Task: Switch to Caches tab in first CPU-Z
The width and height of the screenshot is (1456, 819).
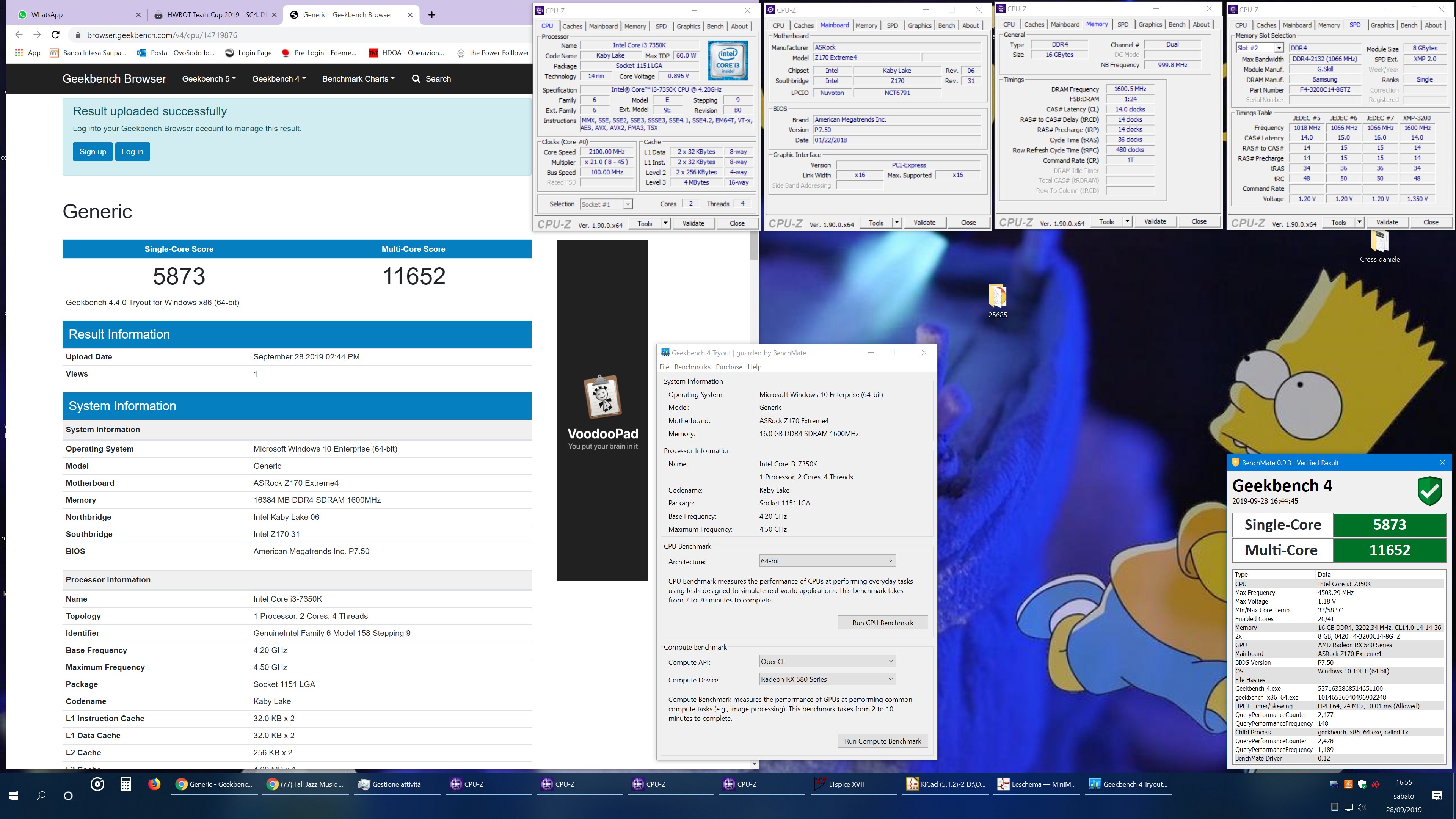Action: [572, 26]
